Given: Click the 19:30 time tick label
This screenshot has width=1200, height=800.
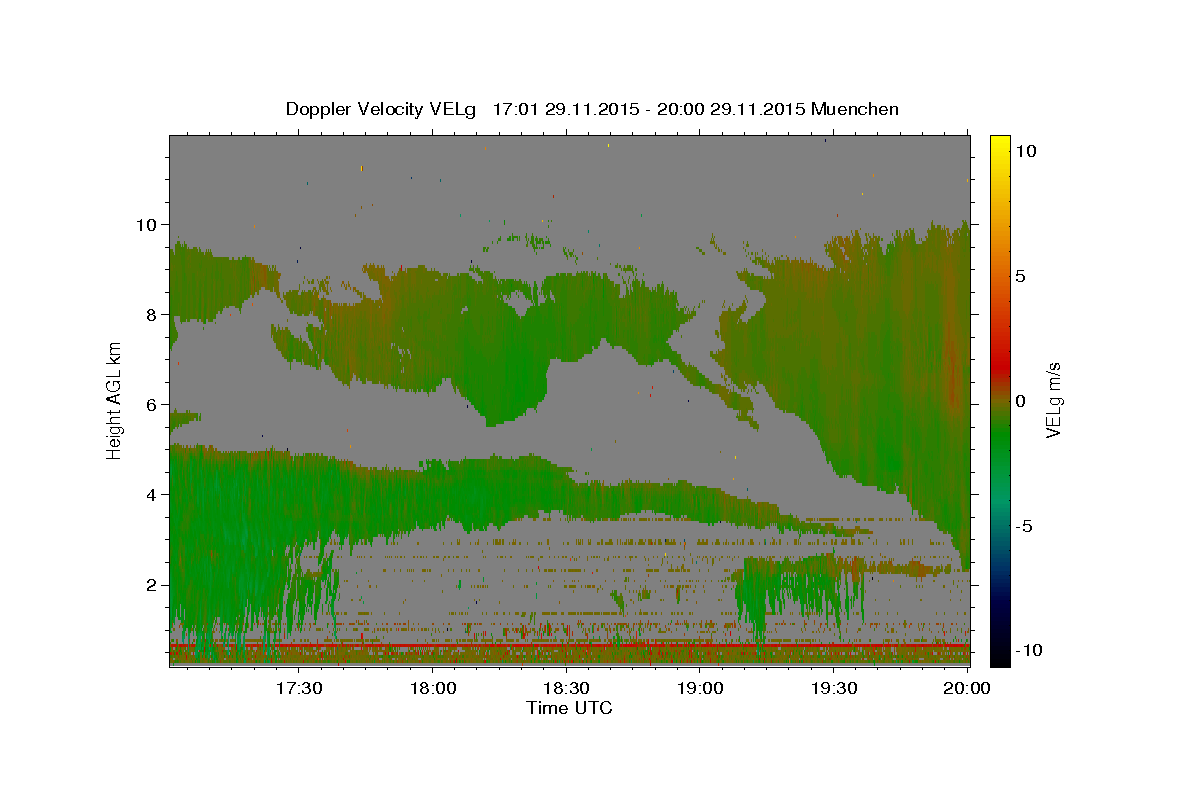Looking at the screenshot, I should 833,688.
